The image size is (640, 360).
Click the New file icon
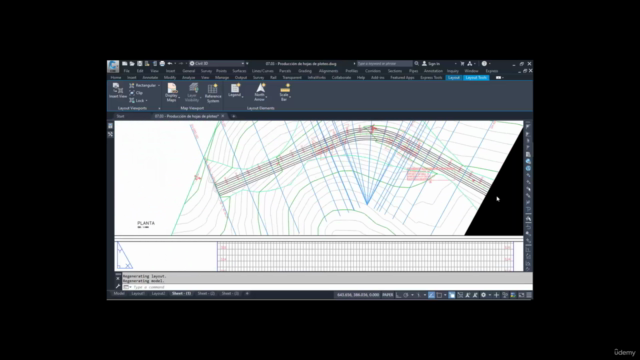point(124,64)
